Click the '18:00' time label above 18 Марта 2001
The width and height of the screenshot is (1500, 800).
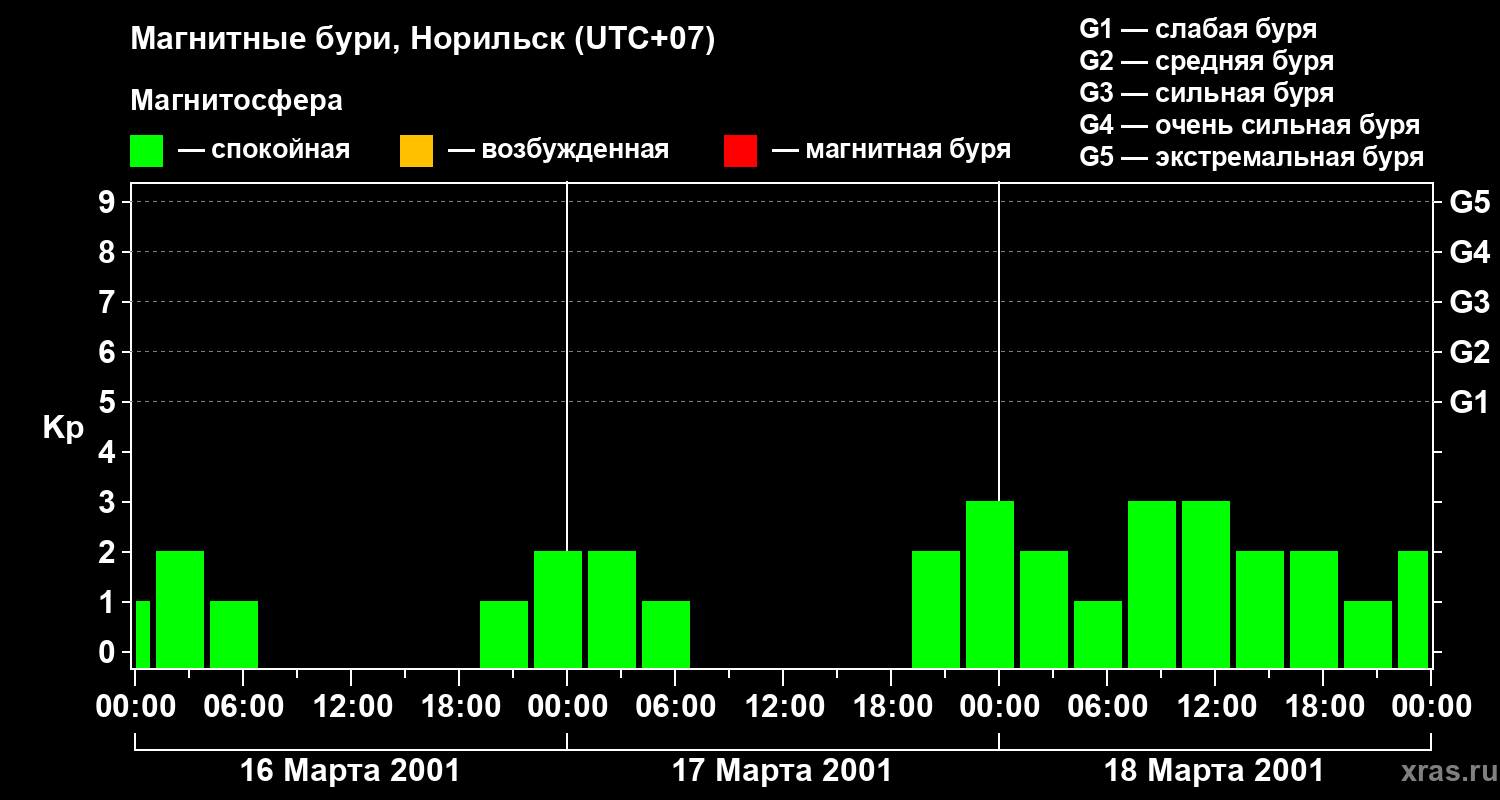tap(1323, 707)
